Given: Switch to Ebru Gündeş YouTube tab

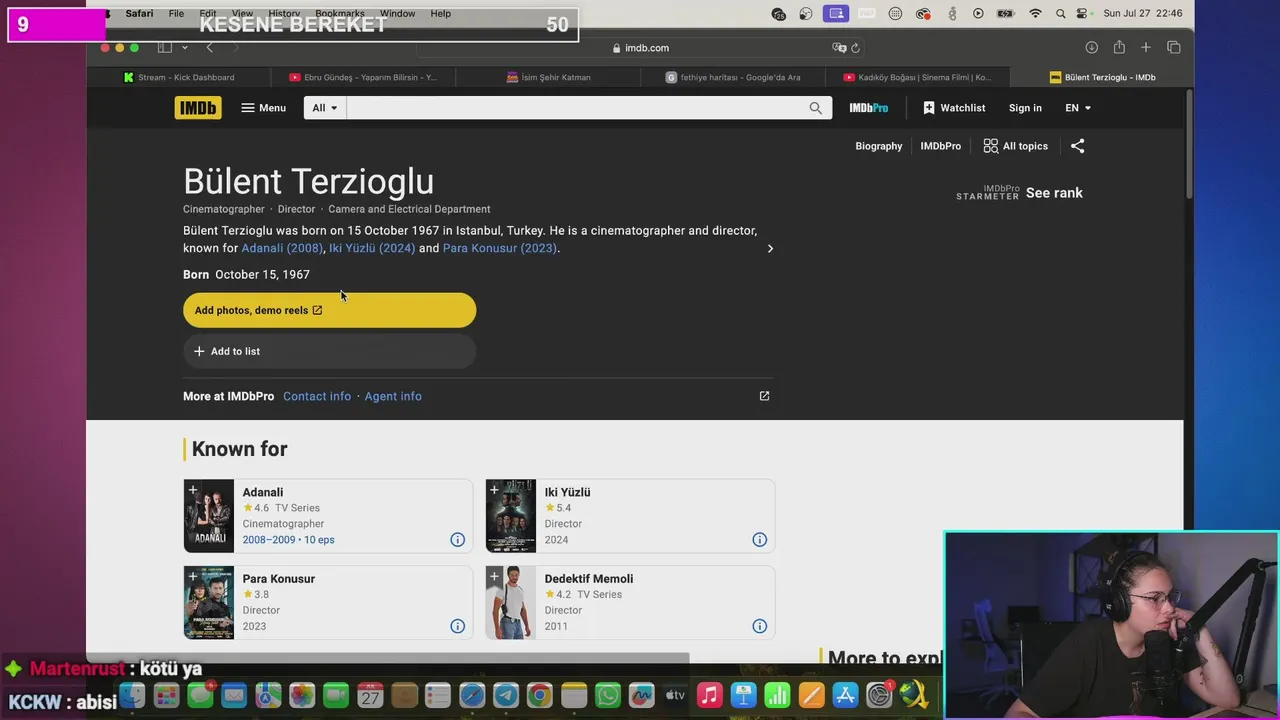Looking at the screenshot, I should pyautogui.click(x=362, y=77).
